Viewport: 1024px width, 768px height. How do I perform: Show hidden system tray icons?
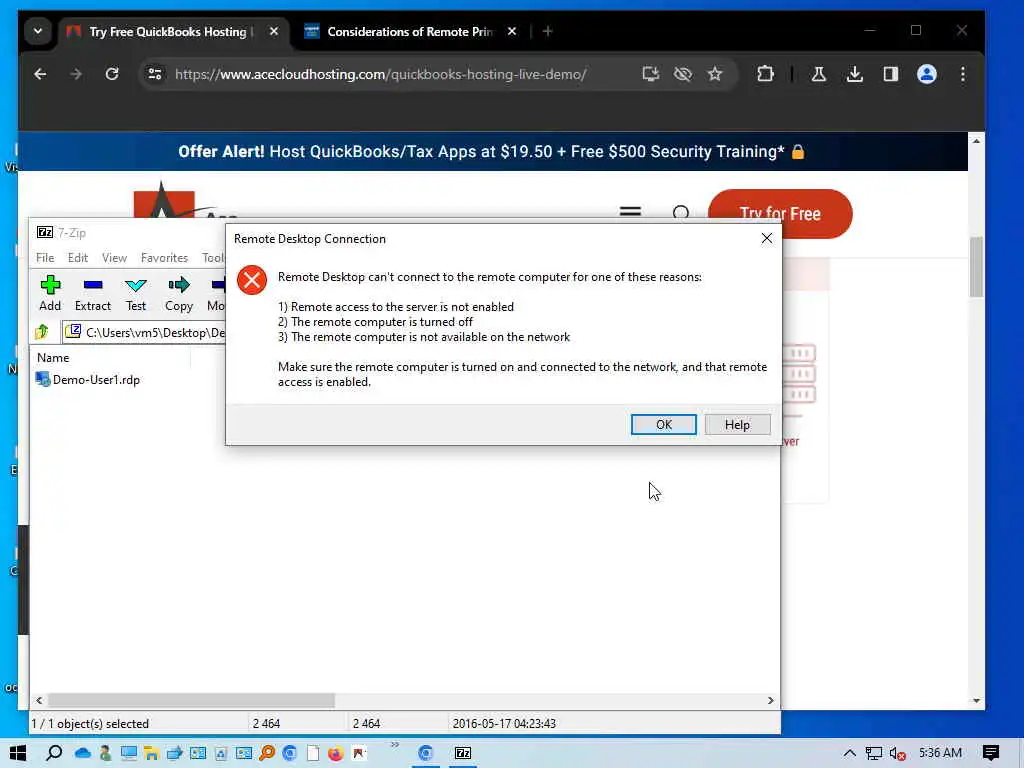click(x=849, y=753)
